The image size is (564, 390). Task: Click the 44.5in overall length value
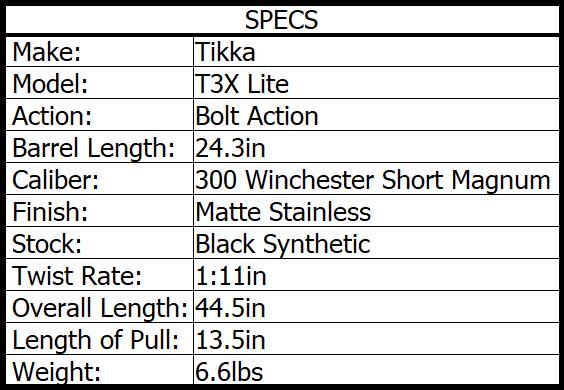coord(230,308)
